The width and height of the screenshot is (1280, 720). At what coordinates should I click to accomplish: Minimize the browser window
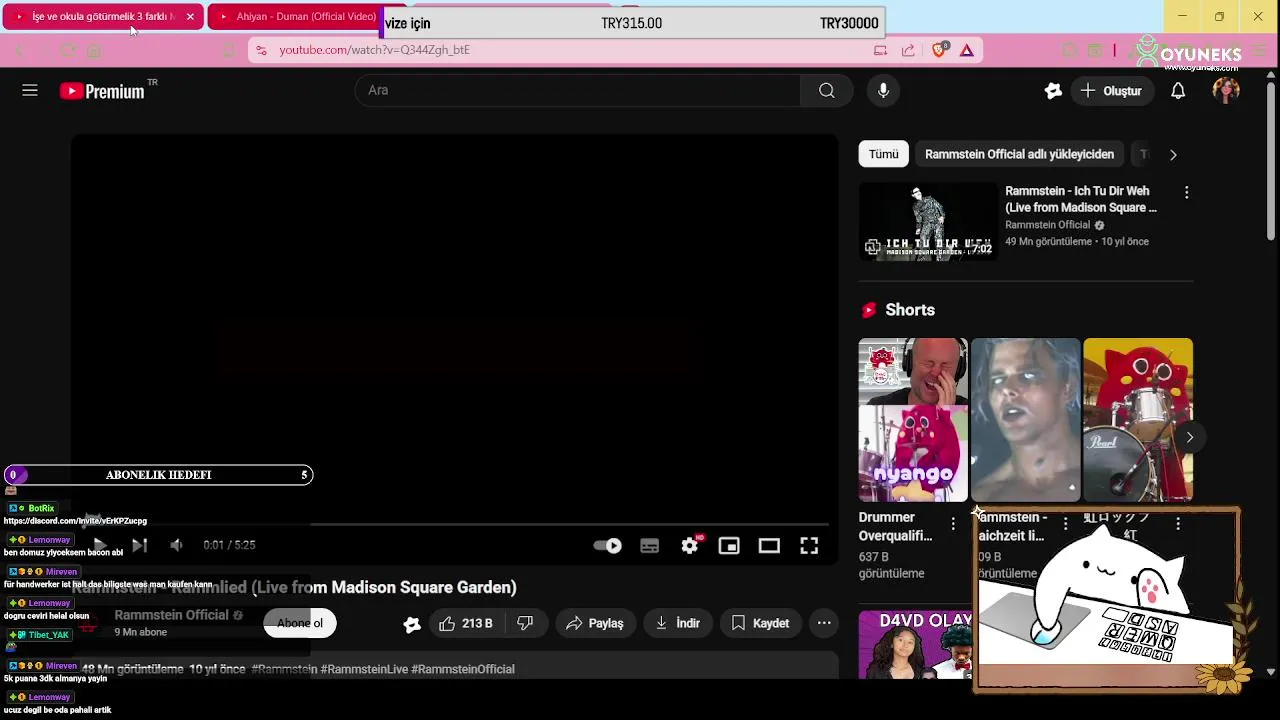[x=1182, y=16]
